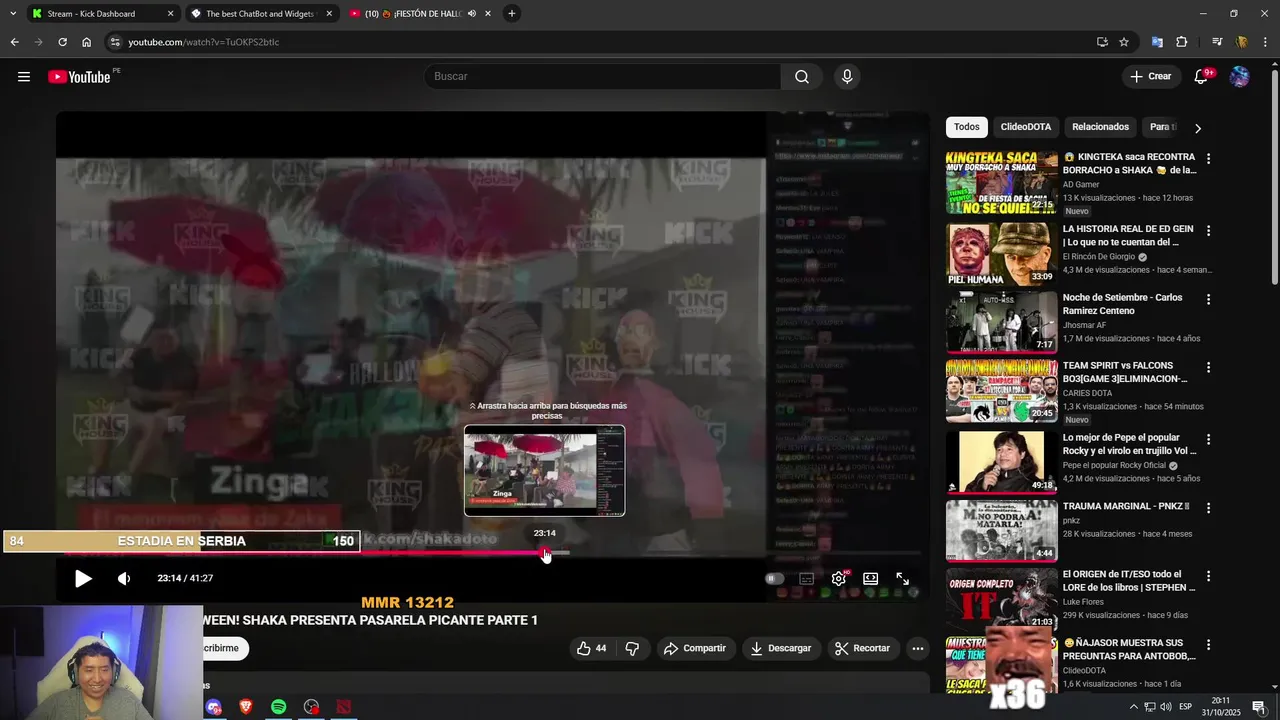Click the Crear button
This screenshot has width=1280, height=720.
pyautogui.click(x=1150, y=77)
